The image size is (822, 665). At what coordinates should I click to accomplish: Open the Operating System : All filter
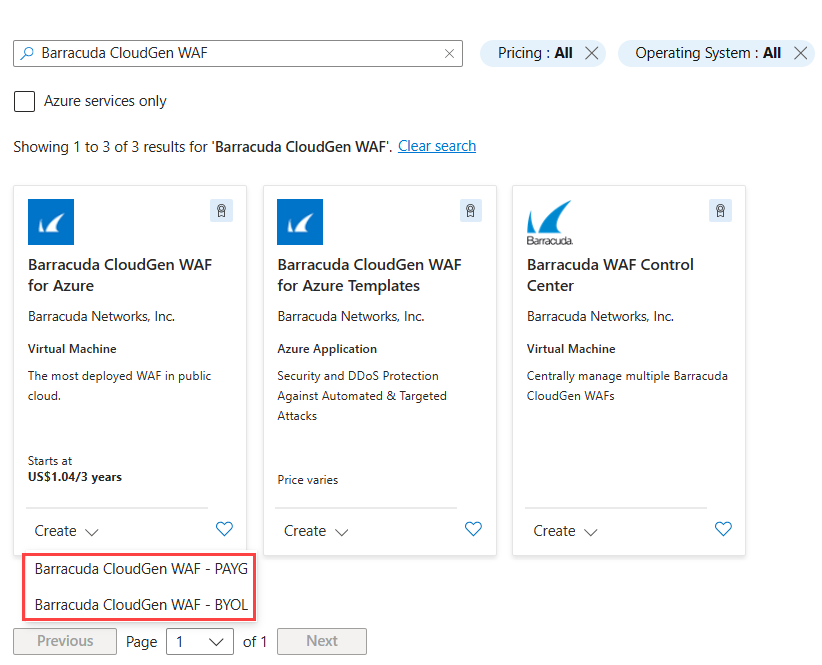coord(708,53)
